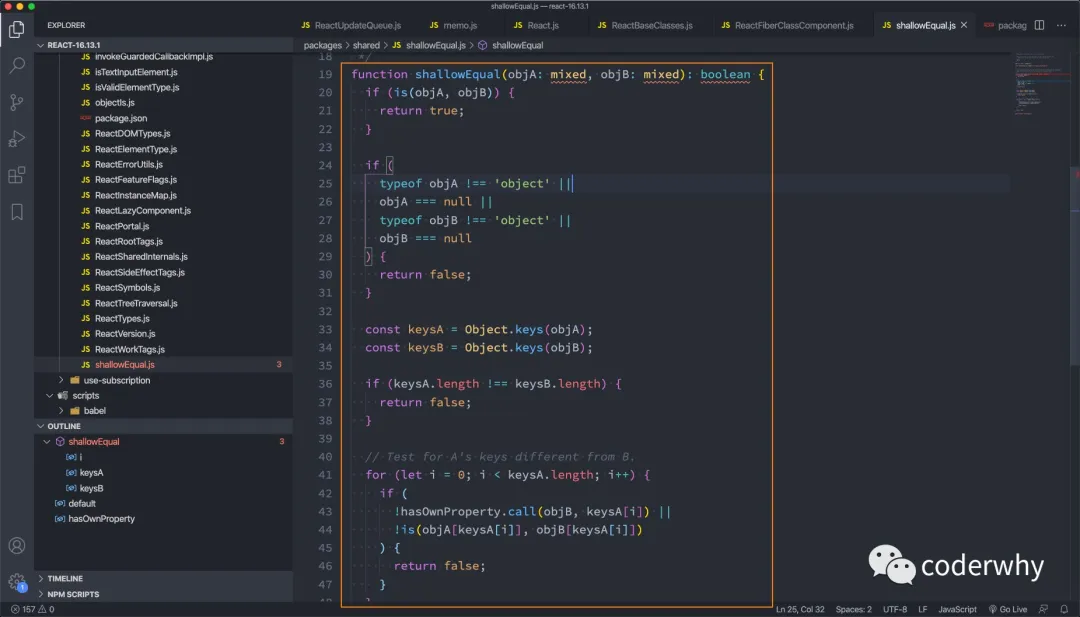Change encoding via UTF-8 status item

click(x=895, y=609)
